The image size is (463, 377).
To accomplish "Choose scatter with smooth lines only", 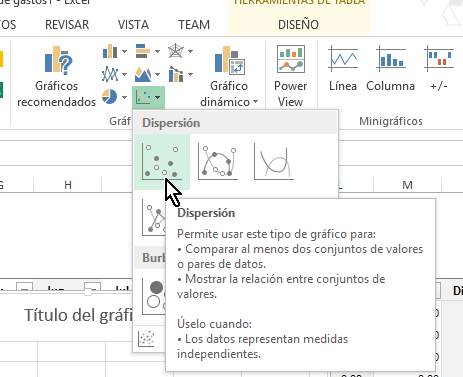I will (x=274, y=162).
